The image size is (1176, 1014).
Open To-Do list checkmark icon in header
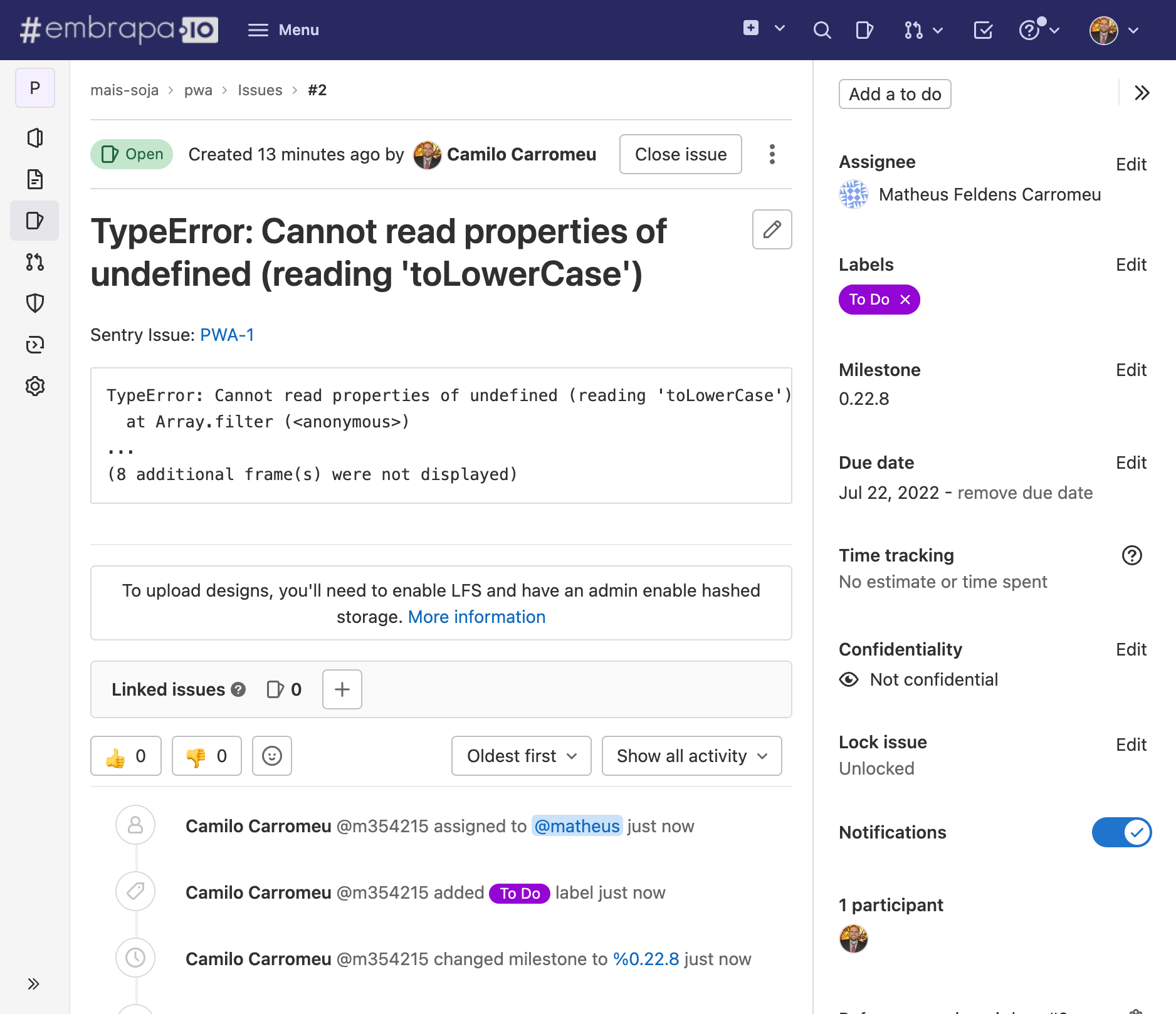tap(983, 30)
